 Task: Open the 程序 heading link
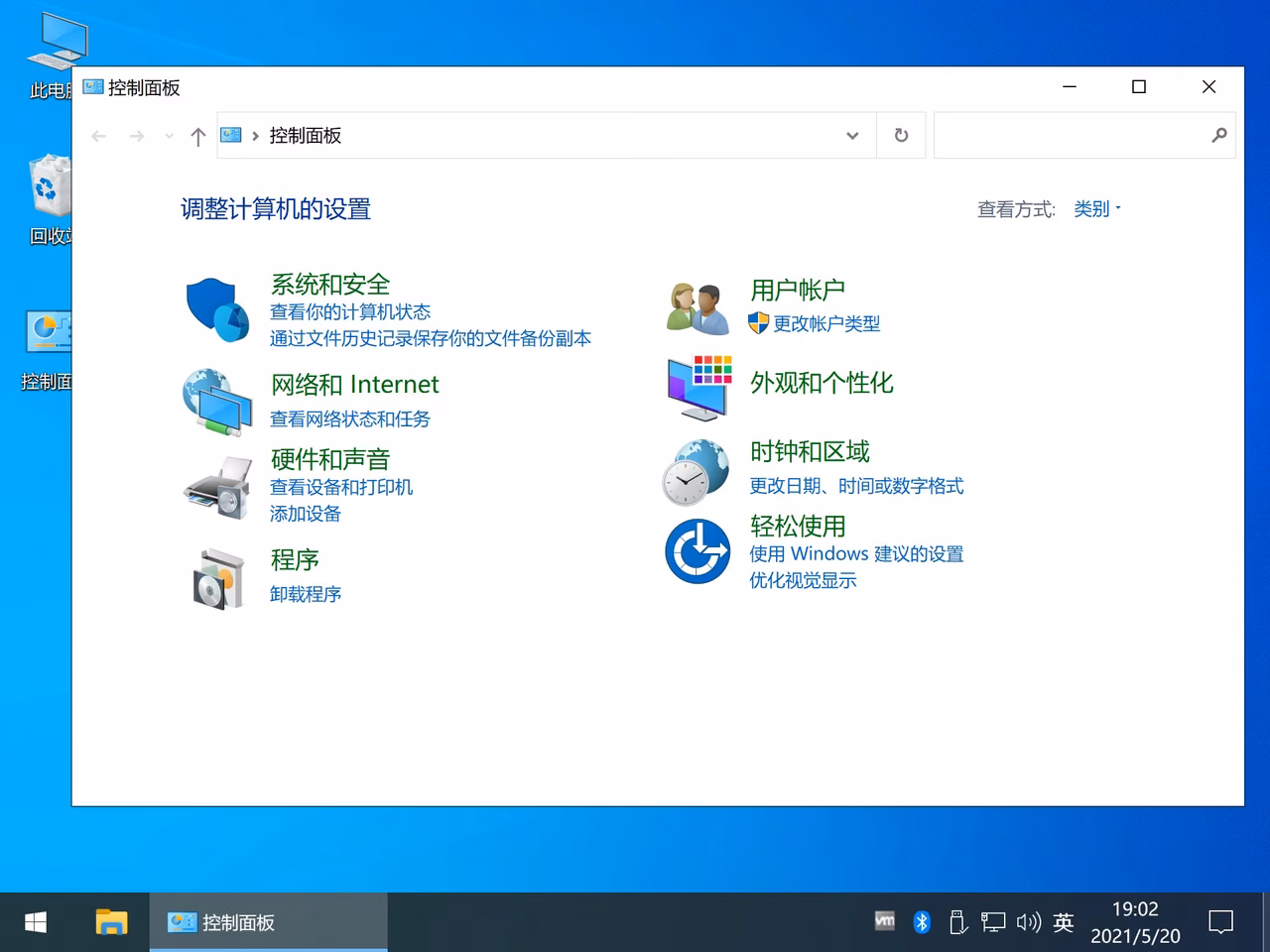(295, 560)
